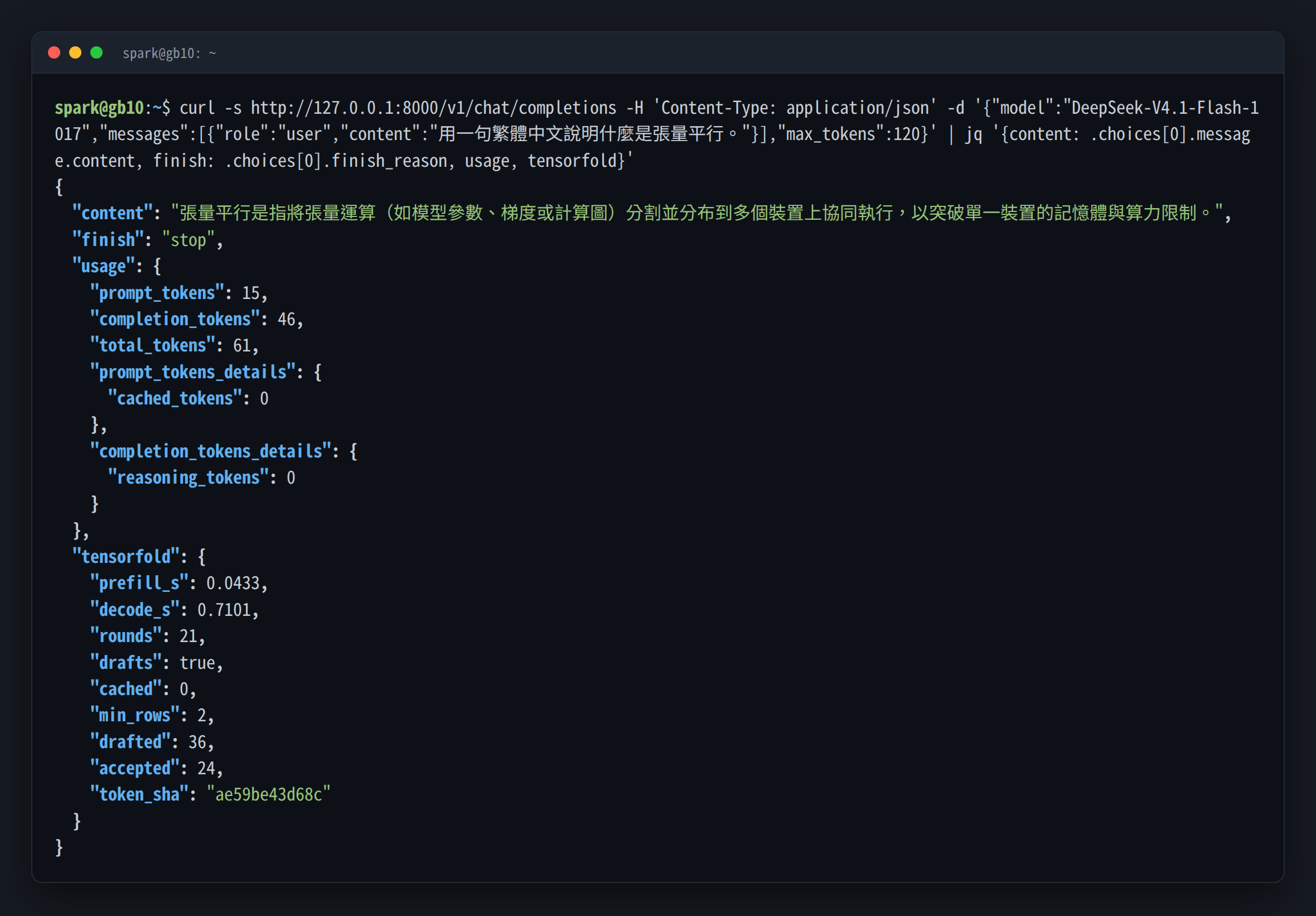This screenshot has height=916, width=1316.
Task: Click the .choices[0].finish_reason text in the jq filter
Action: coord(335,161)
